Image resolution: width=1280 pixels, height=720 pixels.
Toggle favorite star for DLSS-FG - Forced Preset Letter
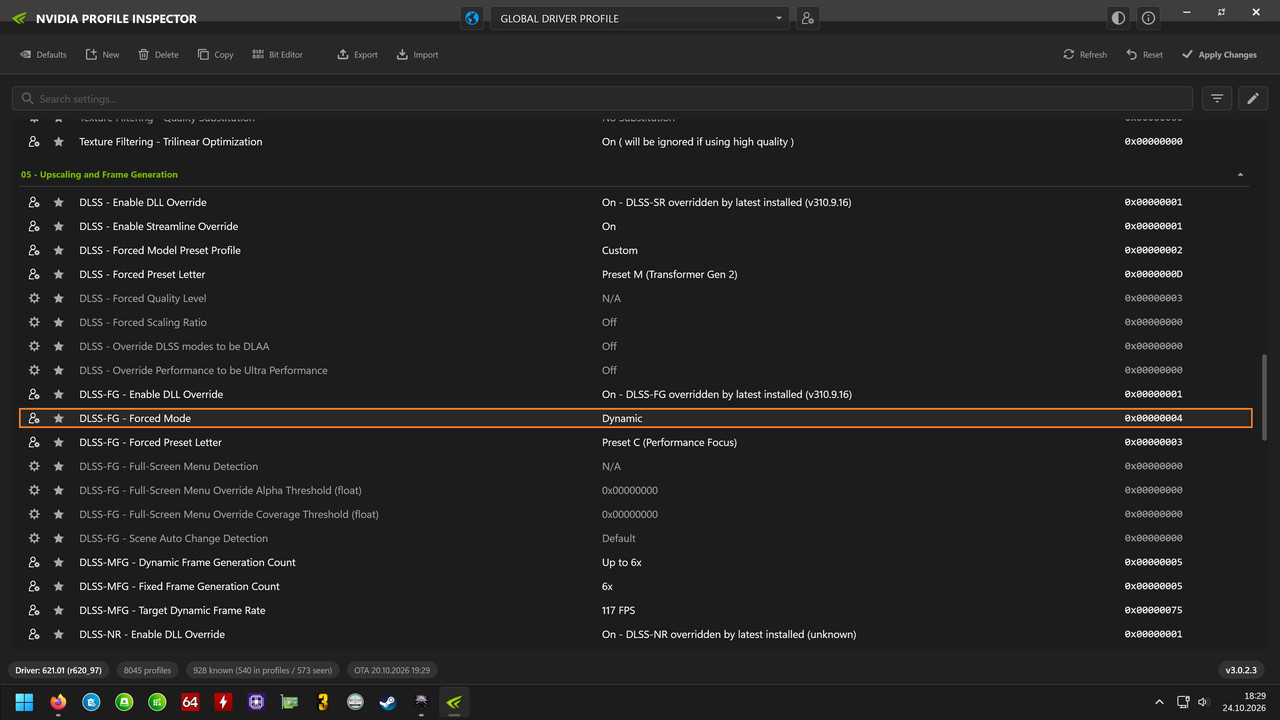point(59,442)
